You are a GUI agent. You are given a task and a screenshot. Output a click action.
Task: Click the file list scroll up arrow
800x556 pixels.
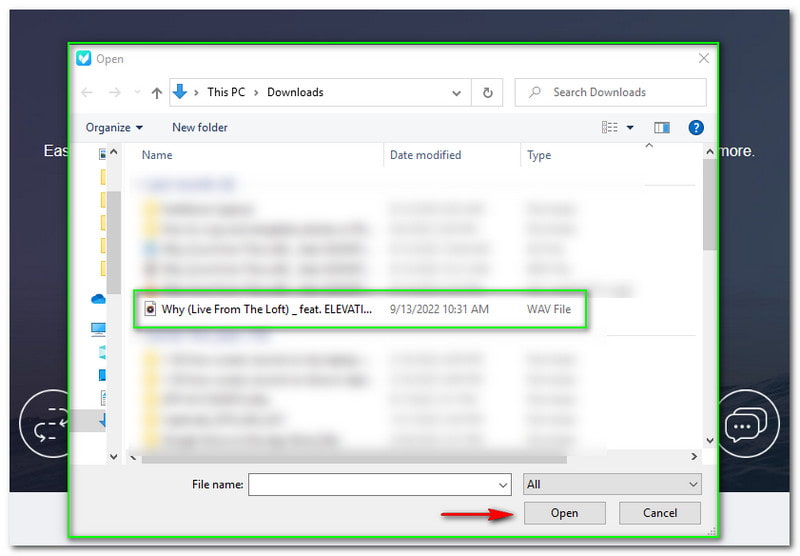709,152
